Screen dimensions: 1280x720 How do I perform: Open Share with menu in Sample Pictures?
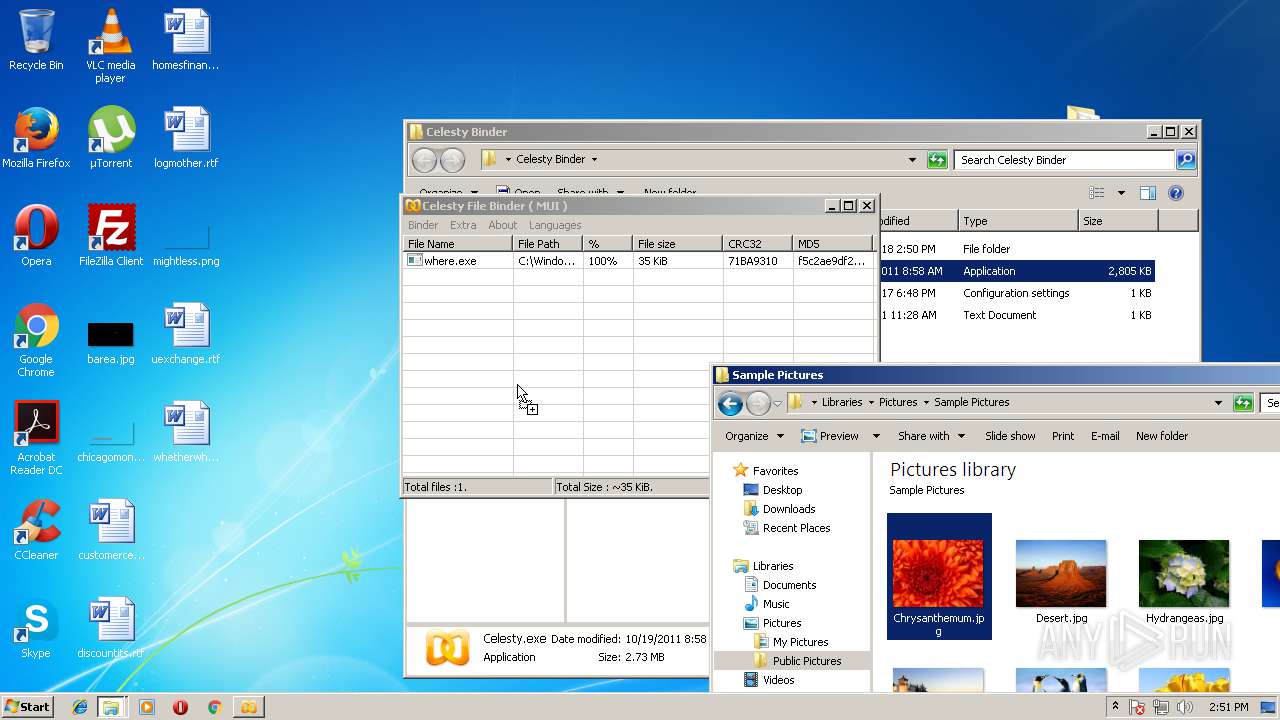click(931, 436)
